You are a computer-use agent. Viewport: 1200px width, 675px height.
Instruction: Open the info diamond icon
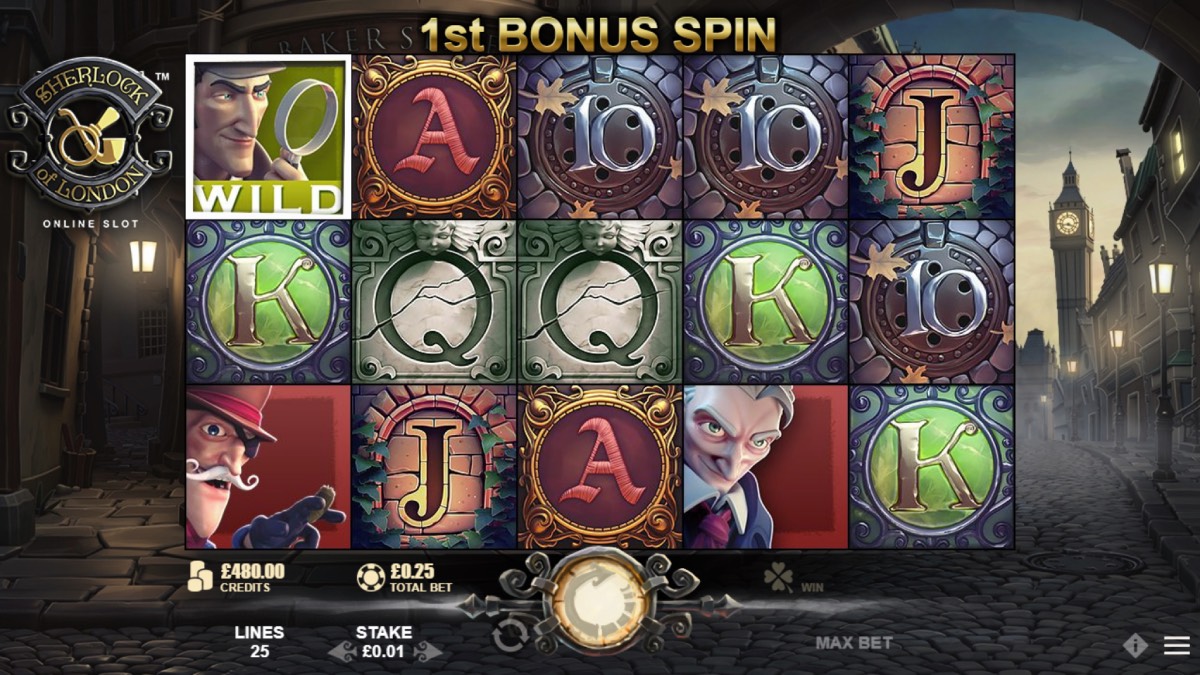(x=1135, y=645)
